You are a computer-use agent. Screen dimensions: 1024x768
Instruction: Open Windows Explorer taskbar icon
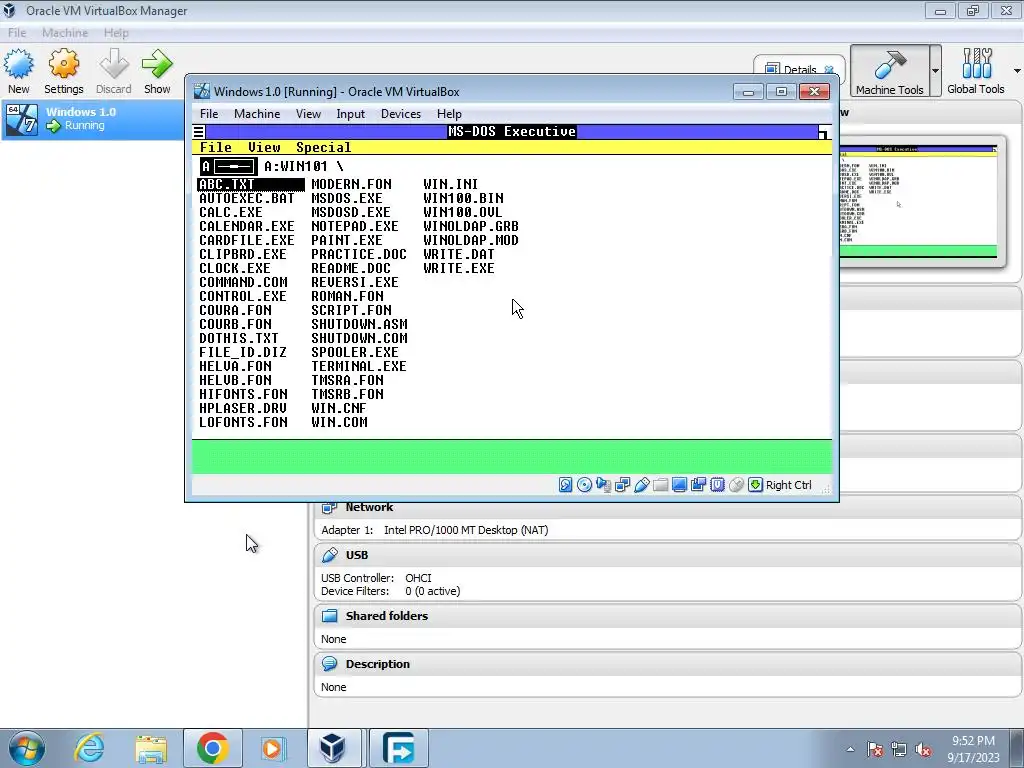click(x=152, y=748)
